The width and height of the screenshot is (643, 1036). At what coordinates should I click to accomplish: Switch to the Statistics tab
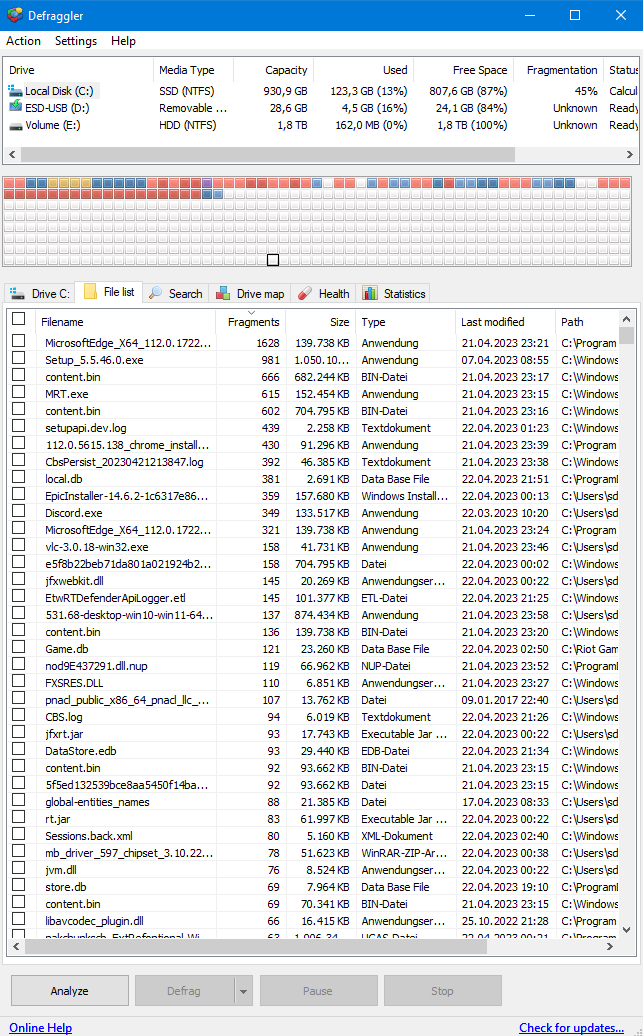(394, 293)
